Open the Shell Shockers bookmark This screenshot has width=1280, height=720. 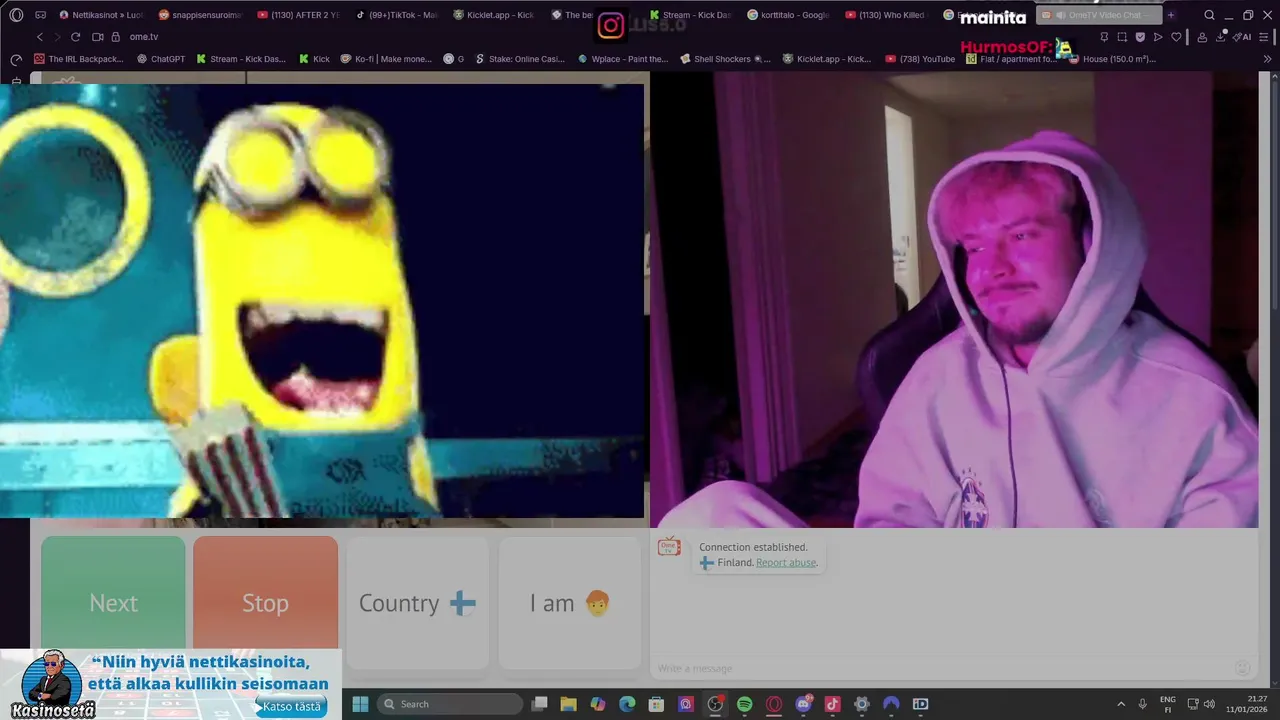(725, 59)
